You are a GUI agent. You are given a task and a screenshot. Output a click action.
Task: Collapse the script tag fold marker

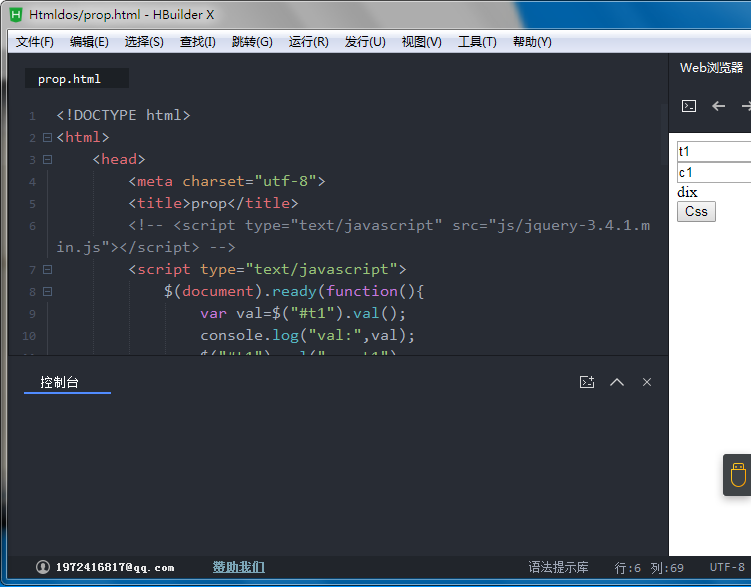pos(47,270)
